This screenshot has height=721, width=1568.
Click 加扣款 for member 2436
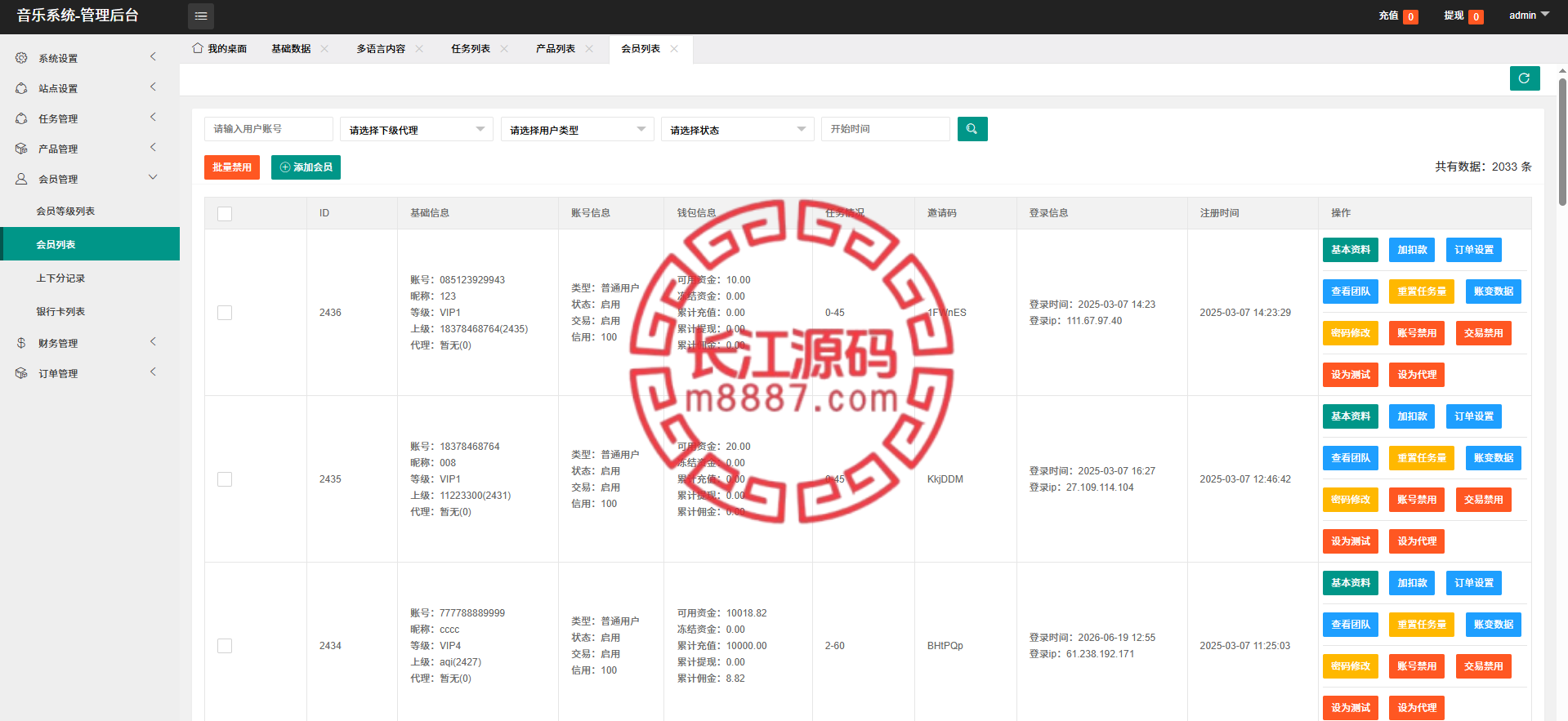1412,250
